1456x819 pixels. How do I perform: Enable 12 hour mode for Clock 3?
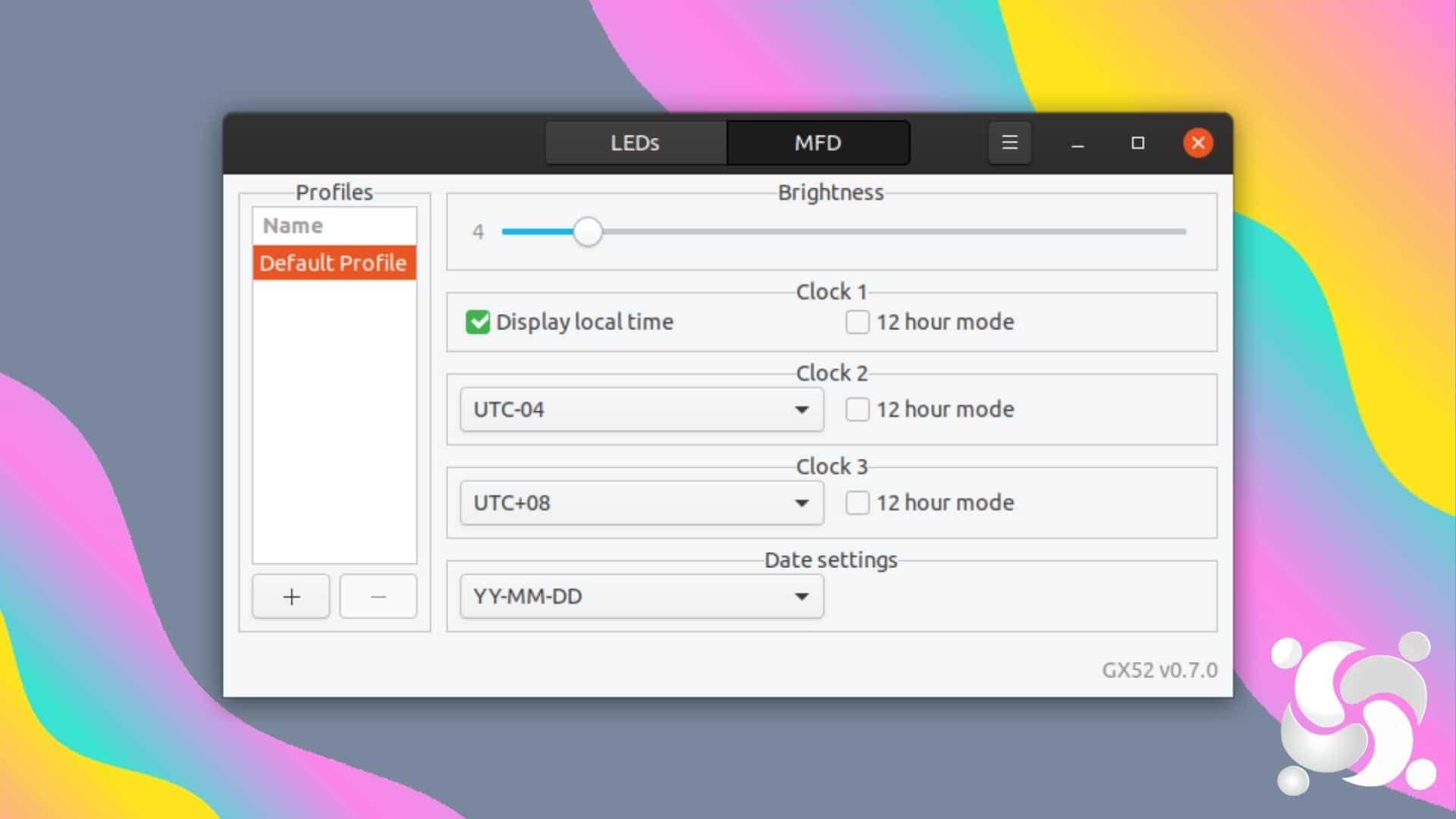click(x=858, y=503)
